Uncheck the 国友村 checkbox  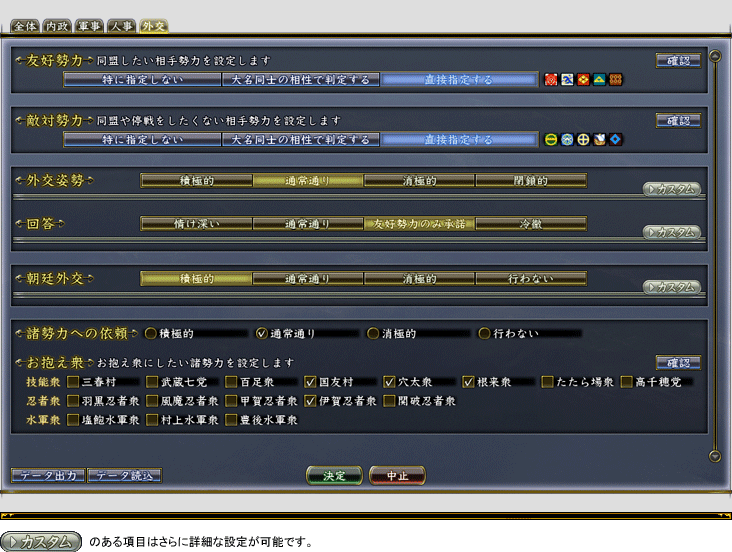(311, 381)
